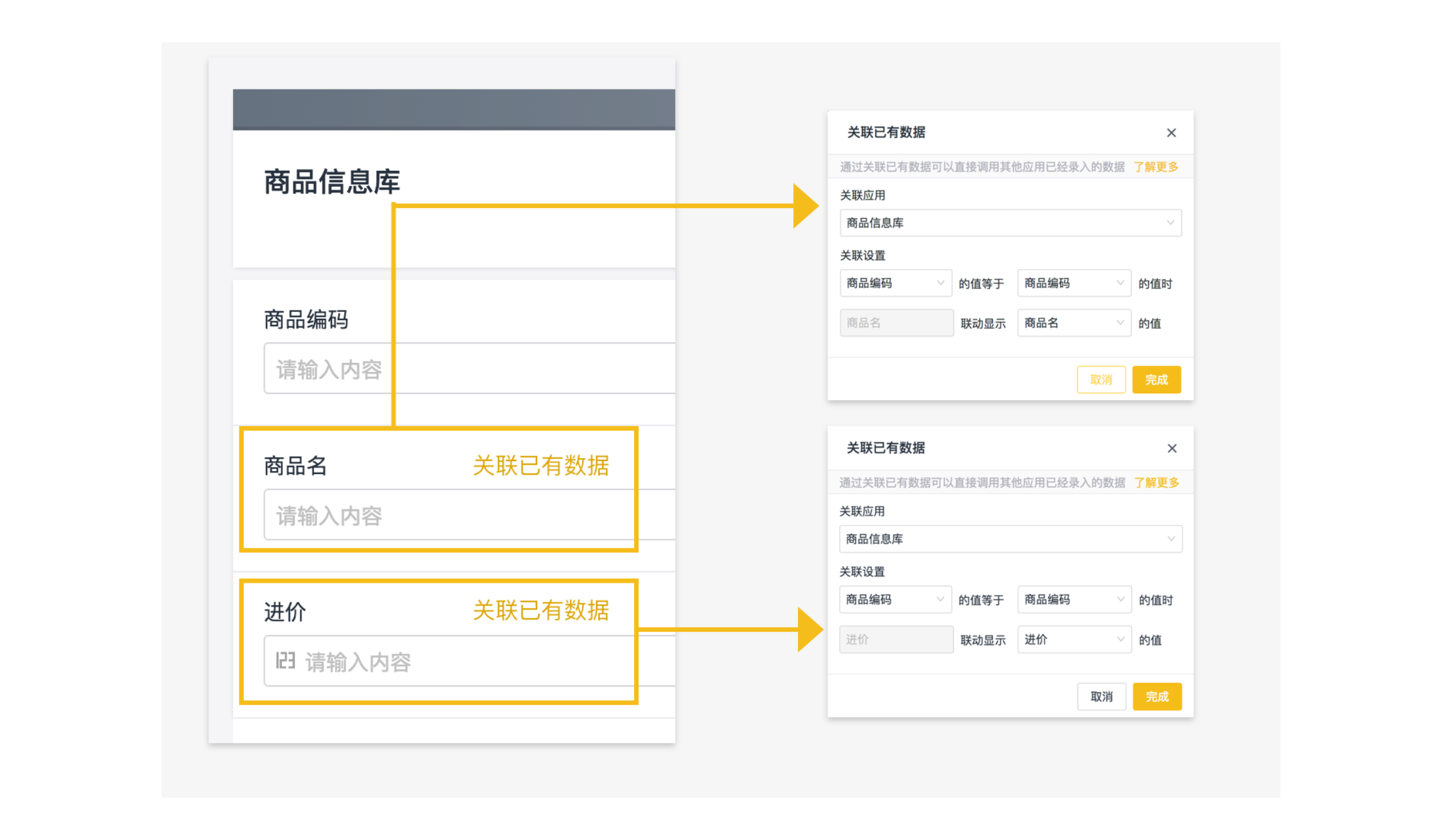Image resolution: width=1442 pixels, height=840 pixels.
Task: Click 的值等于 text in upper dialog
Action: click(x=981, y=284)
